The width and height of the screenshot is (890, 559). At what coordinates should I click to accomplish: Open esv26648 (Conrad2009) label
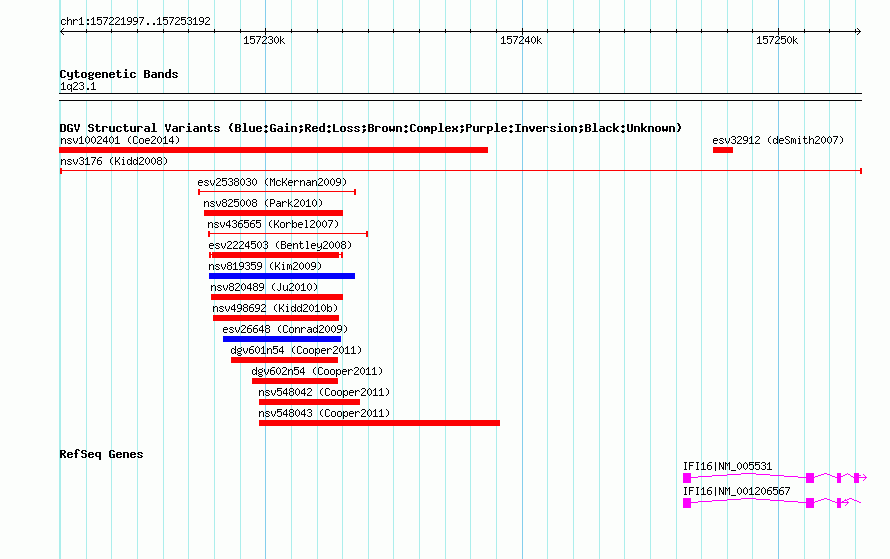click(x=285, y=329)
